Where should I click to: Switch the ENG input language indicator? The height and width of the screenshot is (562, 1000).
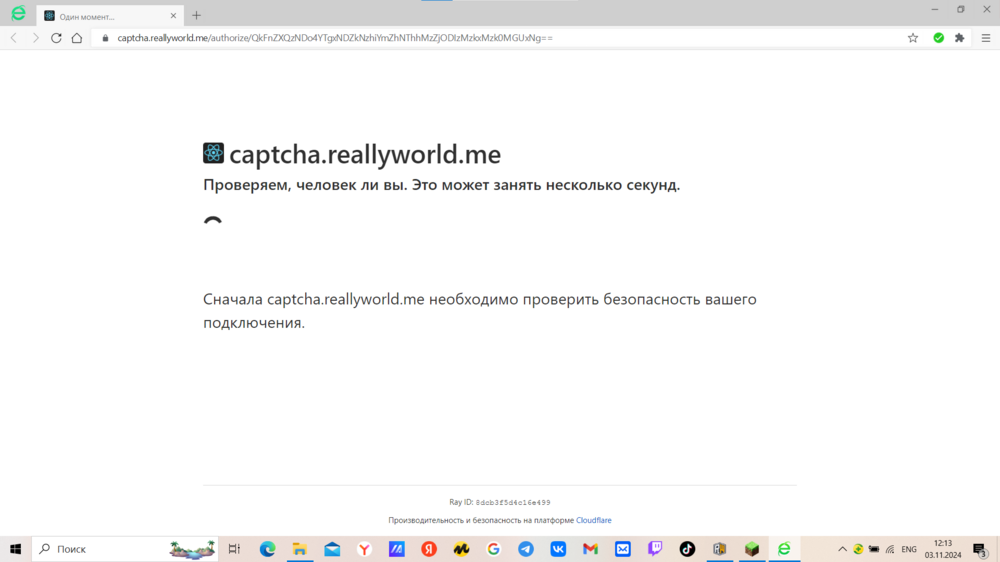coord(909,549)
